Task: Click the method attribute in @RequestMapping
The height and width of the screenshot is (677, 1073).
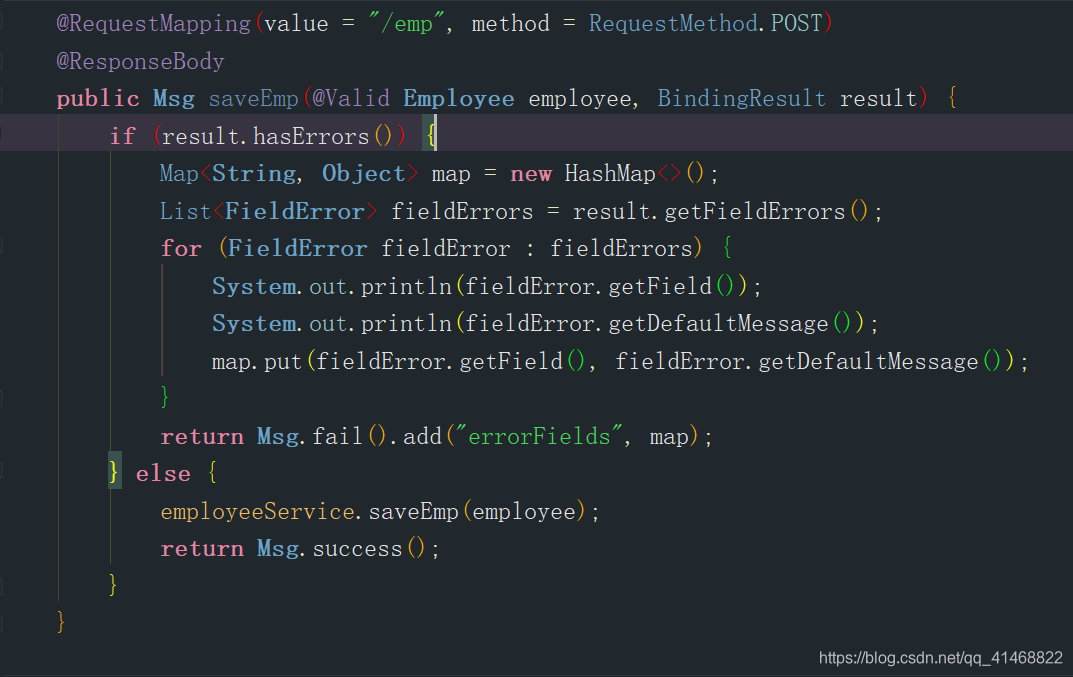Action: pos(510,24)
